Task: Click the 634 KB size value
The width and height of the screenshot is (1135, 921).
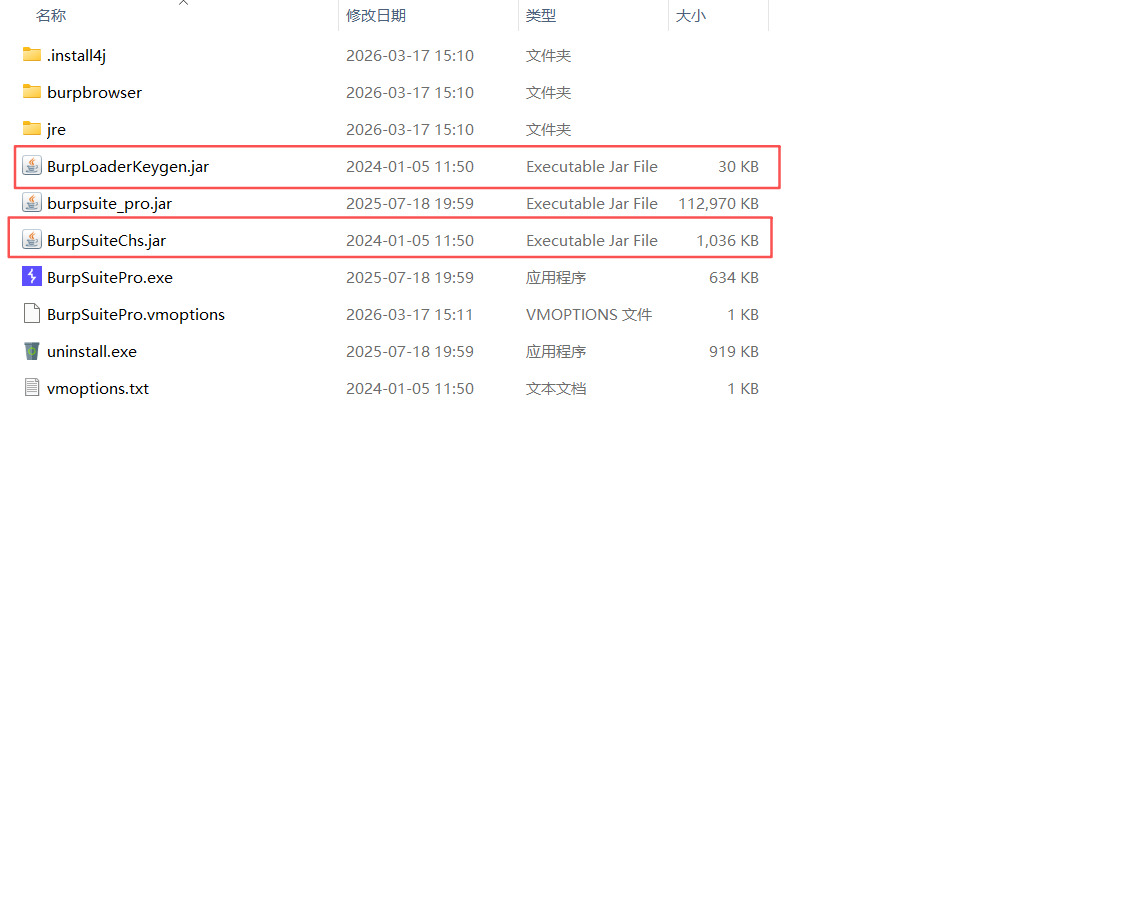Action: pos(733,277)
